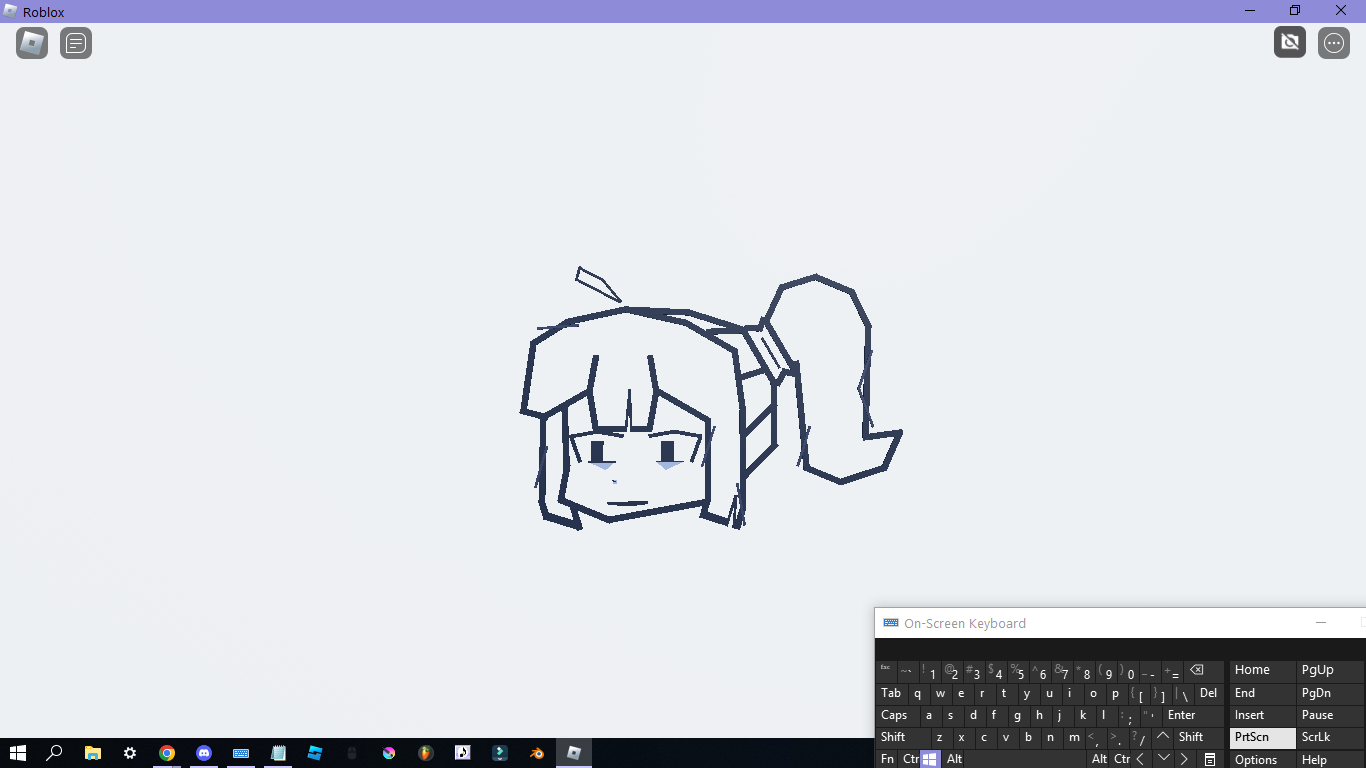Image resolution: width=1366 pixels, height=768 pixels.
Task: Open Settings gear in taskbar
Action: tap(130, 753)
